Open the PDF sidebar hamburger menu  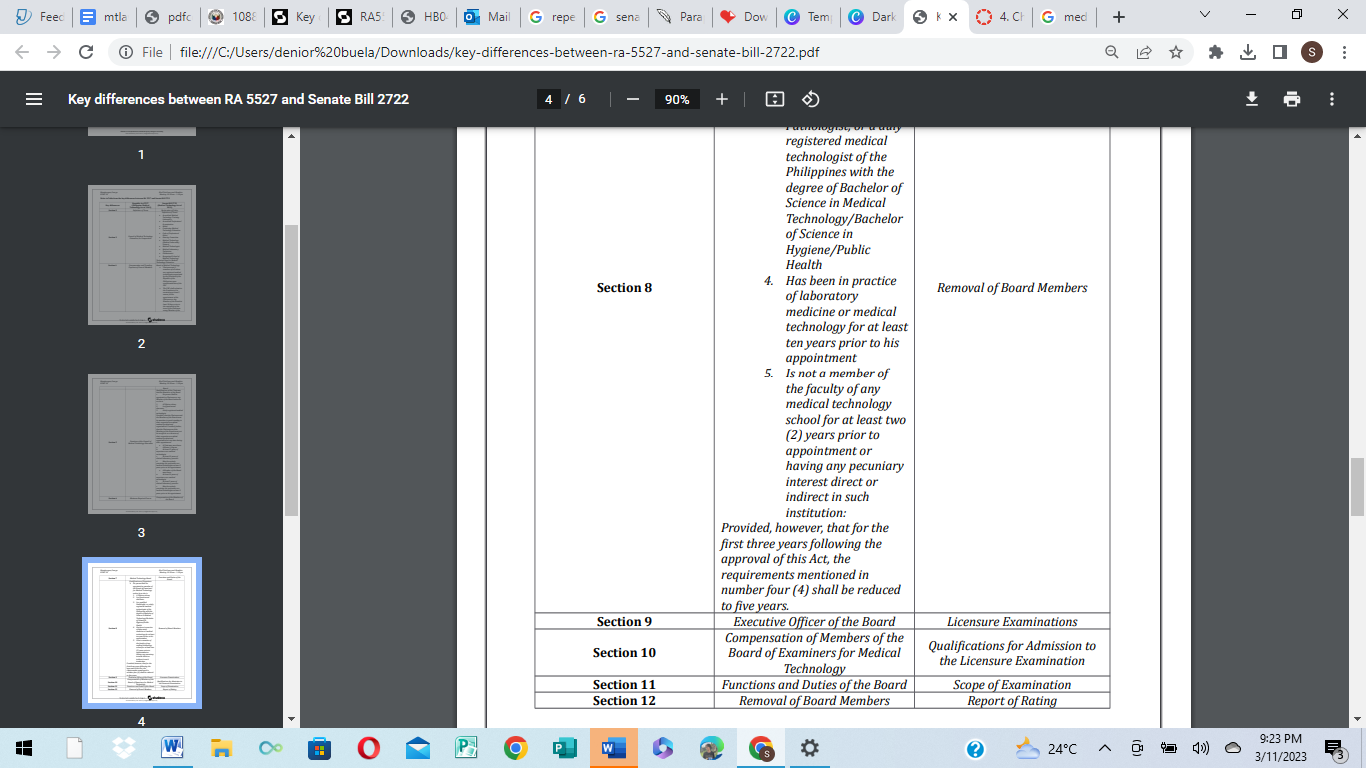coord(34,99)
